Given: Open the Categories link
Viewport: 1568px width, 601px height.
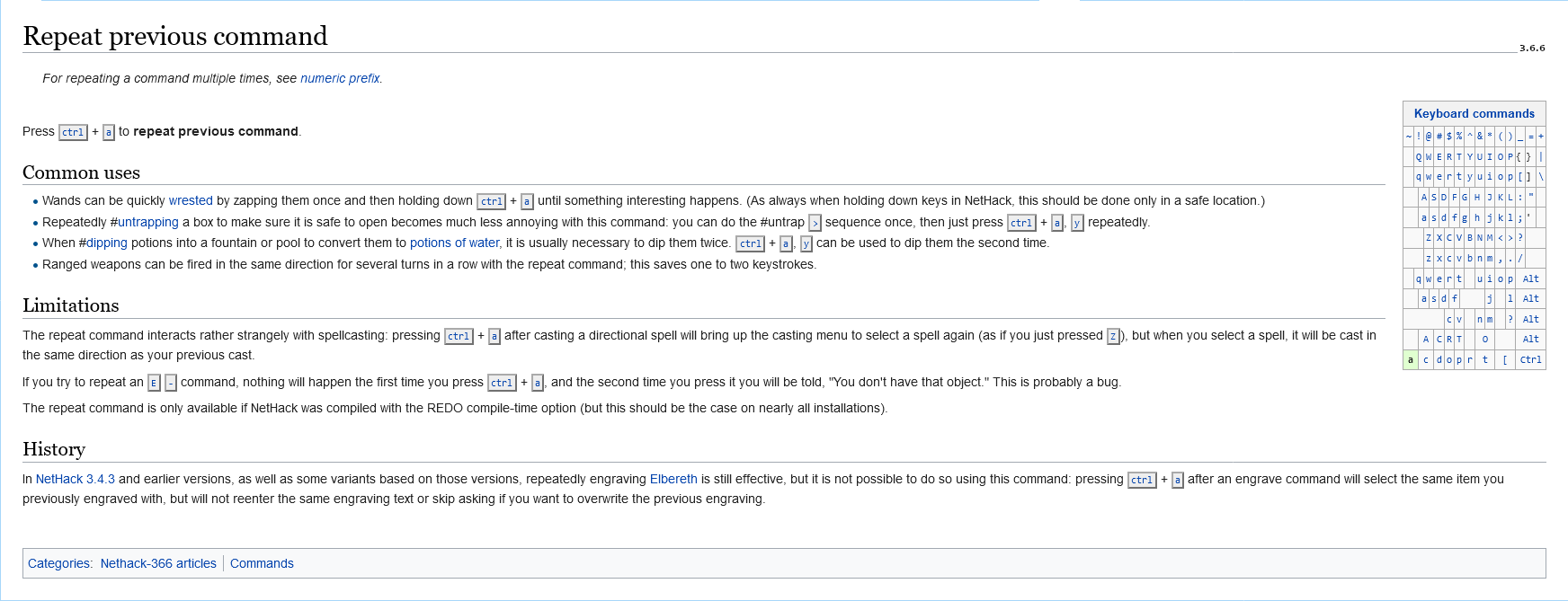Looking at the screenshot, I should [x=59, y=563].
